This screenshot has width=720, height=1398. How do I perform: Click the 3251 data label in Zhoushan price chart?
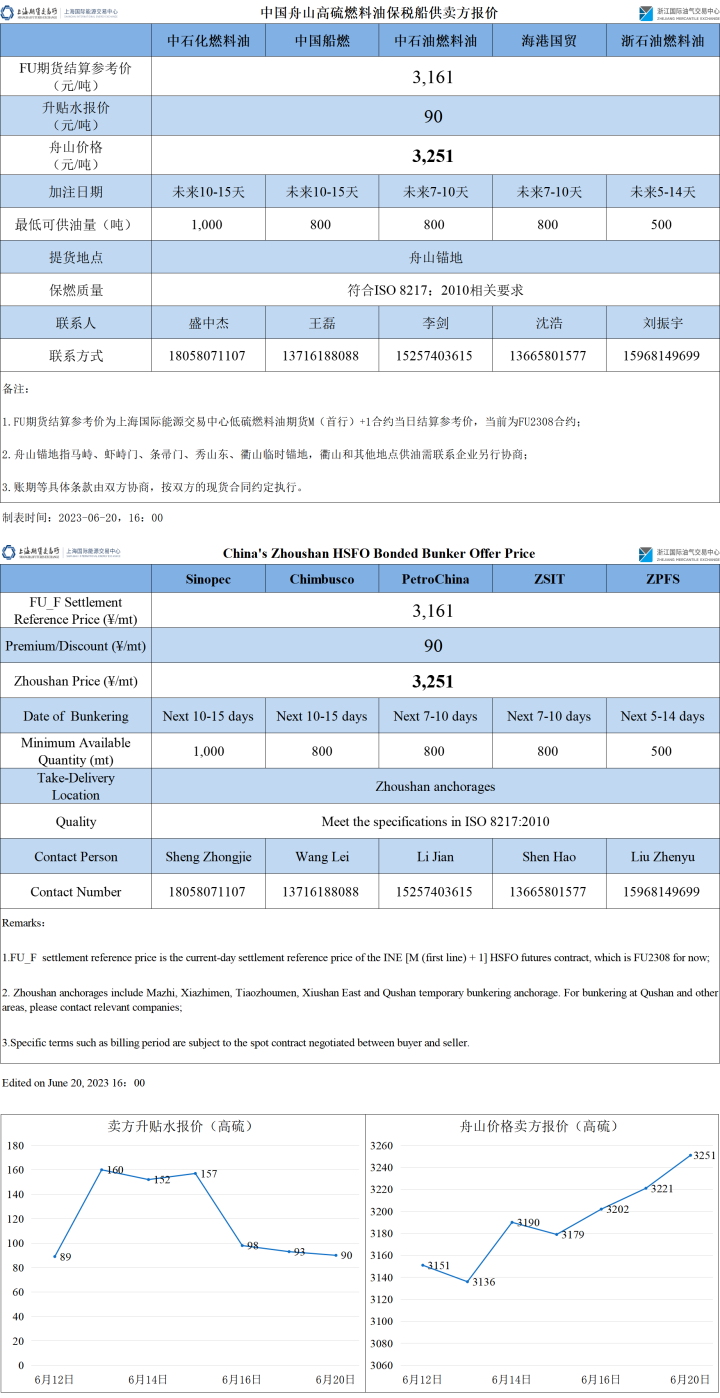[x=705, y=1155]
